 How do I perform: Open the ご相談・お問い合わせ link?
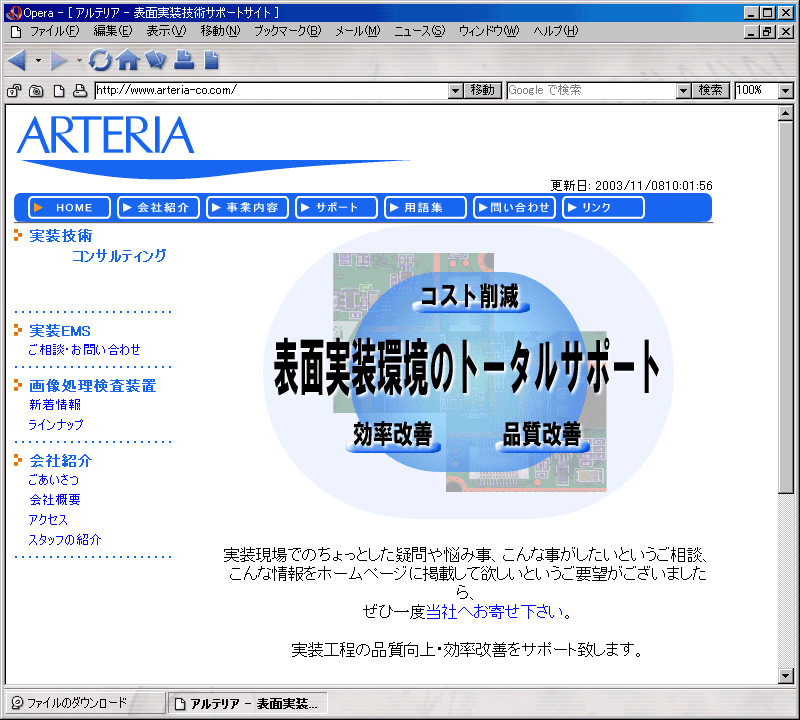click(84, 350)
